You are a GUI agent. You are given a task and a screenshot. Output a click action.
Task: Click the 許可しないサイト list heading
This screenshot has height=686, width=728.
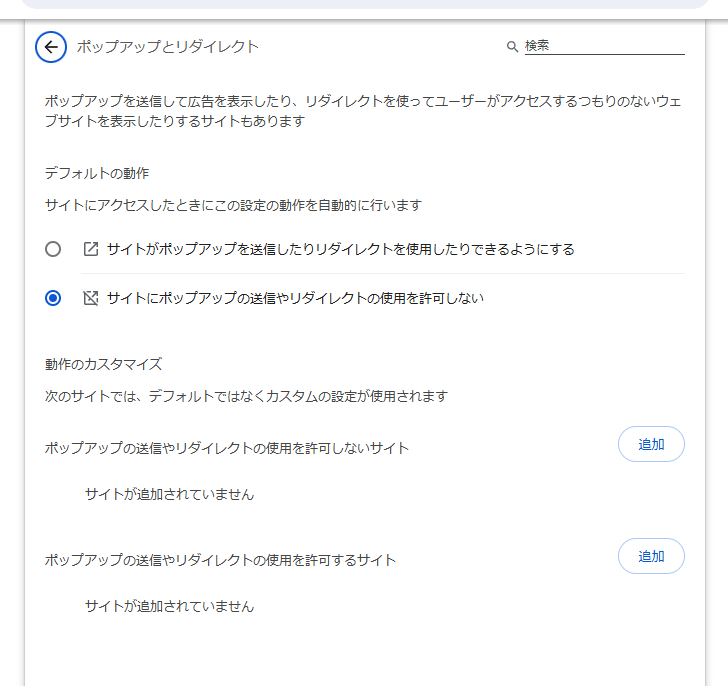coord(227,448)
